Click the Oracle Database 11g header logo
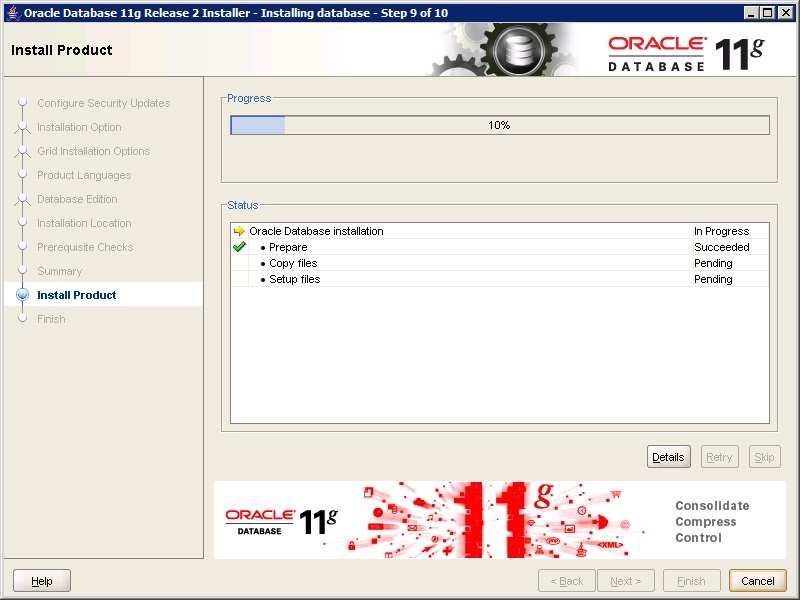800x600 pixels. tap(686, 53)
